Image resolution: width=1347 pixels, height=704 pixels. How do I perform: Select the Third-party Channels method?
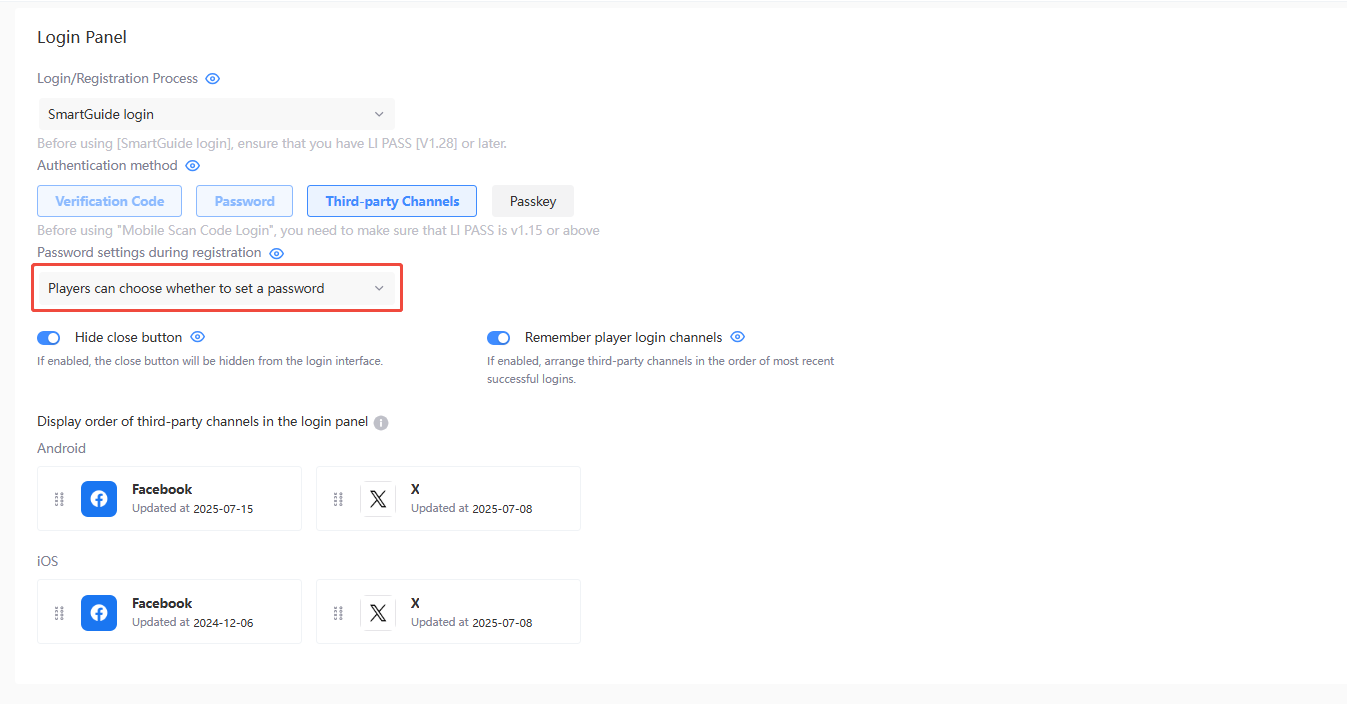391,200
